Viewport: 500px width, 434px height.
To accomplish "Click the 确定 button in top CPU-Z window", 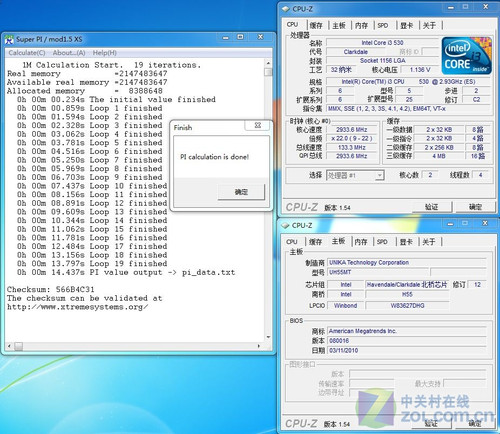I will [x=475, y=207].
